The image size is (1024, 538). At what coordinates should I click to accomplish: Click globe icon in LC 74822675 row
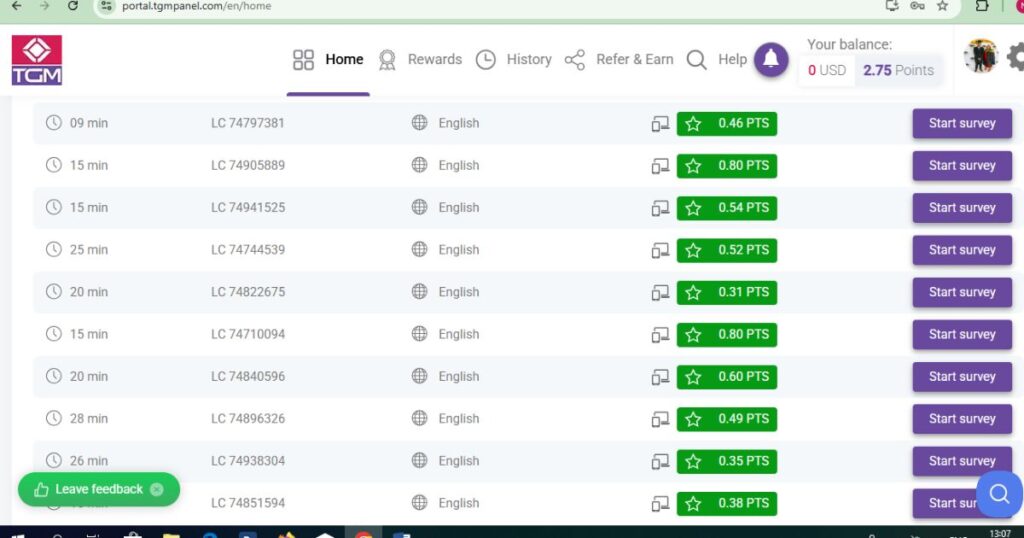(x=419, y=291)
